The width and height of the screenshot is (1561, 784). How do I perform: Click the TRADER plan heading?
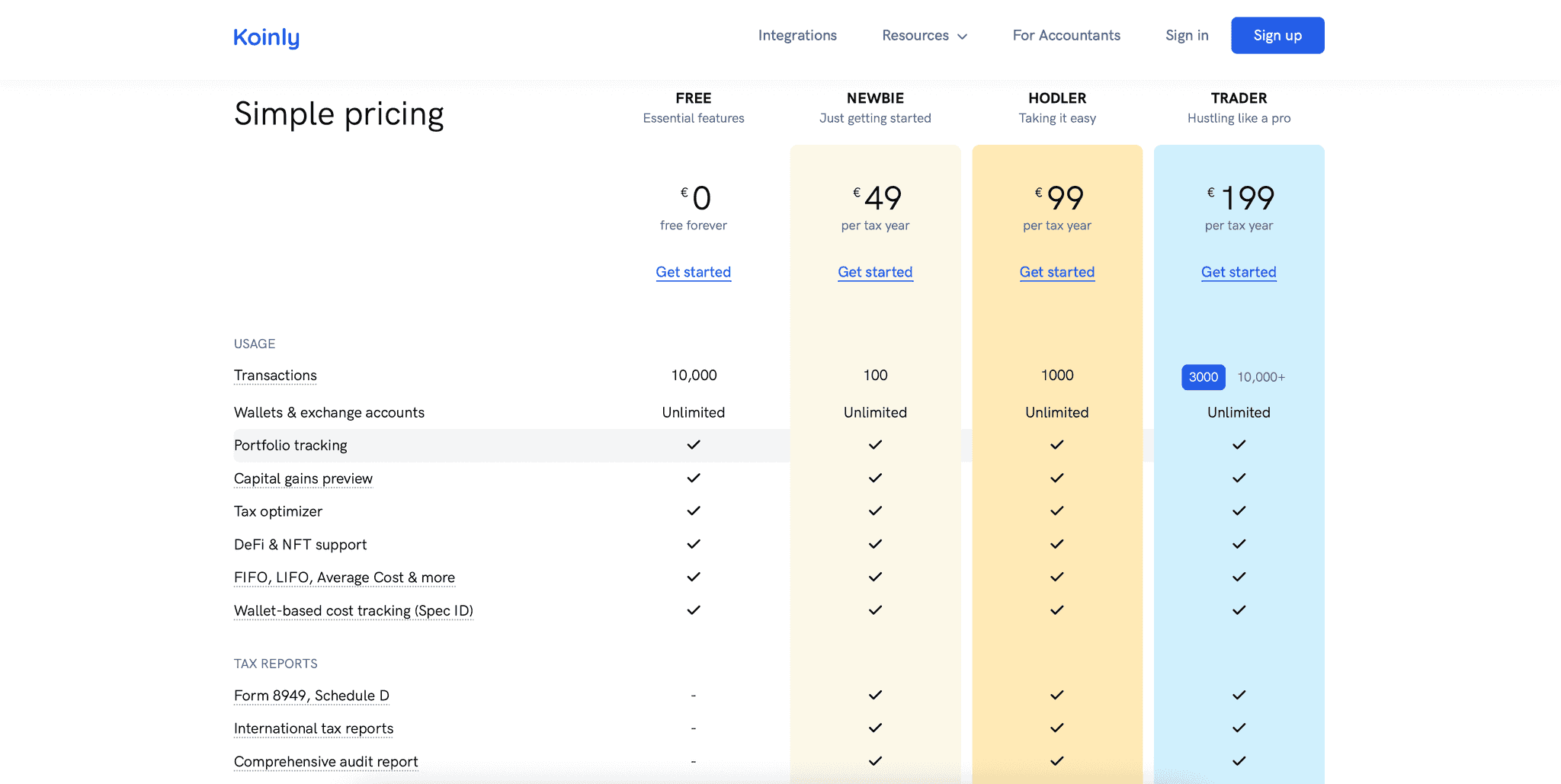pyautogui.click(x=1239, y=98)
